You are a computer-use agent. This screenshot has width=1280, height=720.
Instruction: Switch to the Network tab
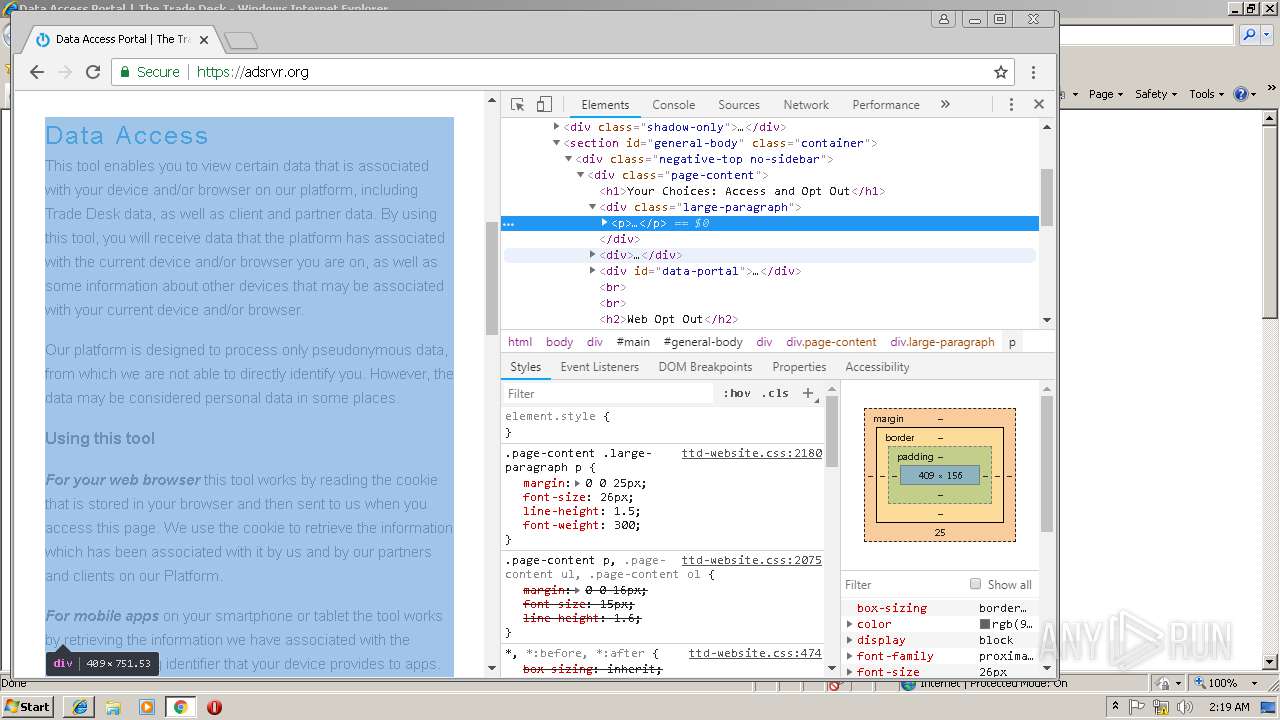[x=806, y=104]
